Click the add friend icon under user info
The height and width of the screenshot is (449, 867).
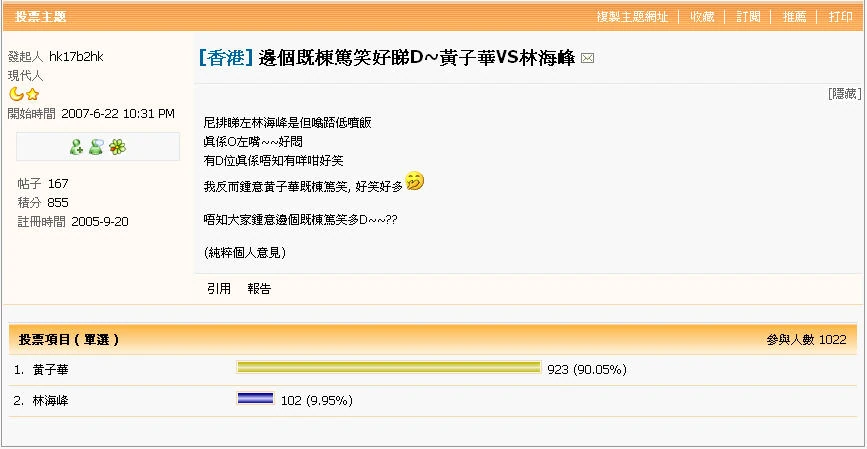pos(76,147)
